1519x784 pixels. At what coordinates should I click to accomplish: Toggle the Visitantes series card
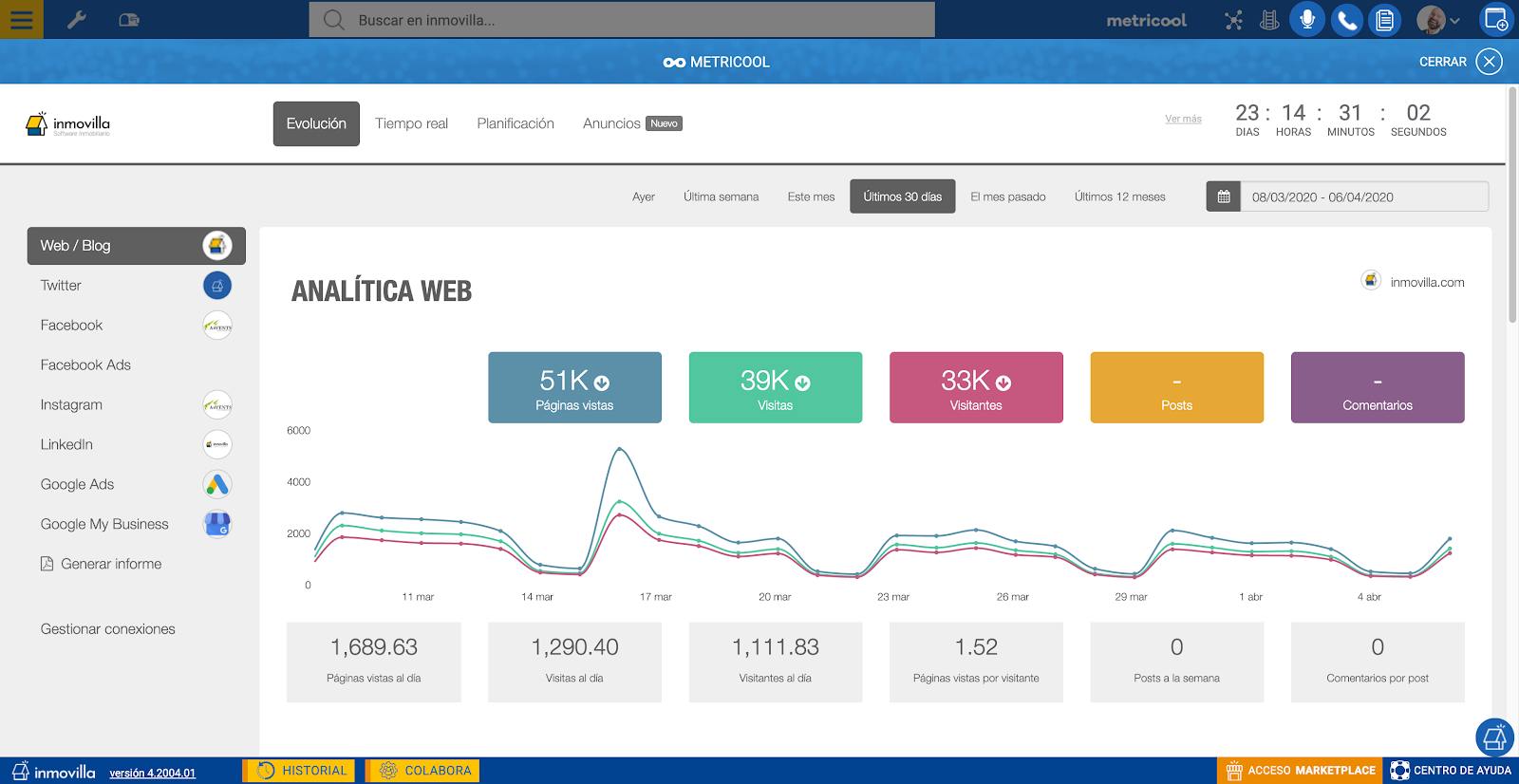pos(976,387)
